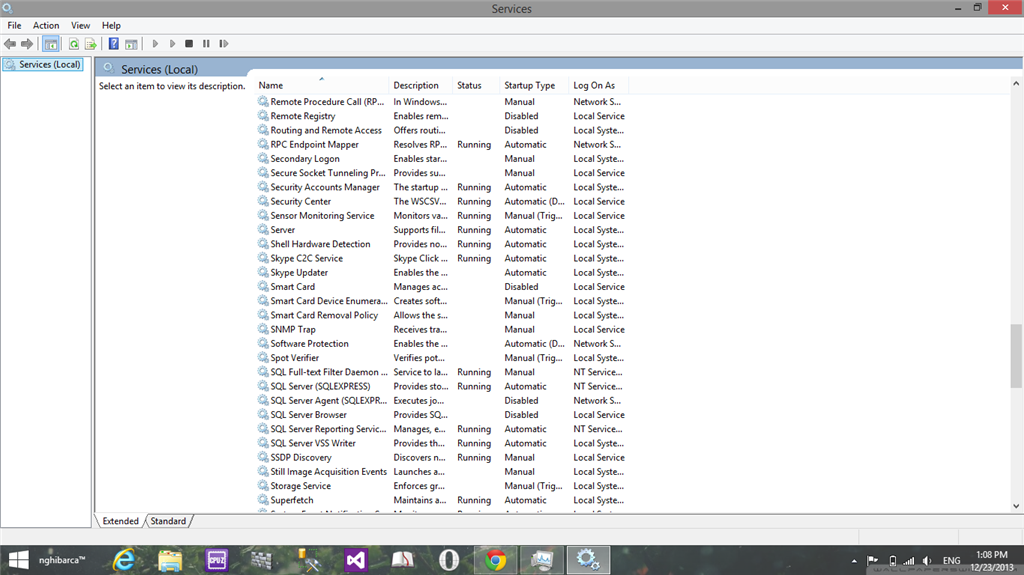Screen dimensions: 1024x575
Task: Sort by the Description column header
Action: click(421, 86)
